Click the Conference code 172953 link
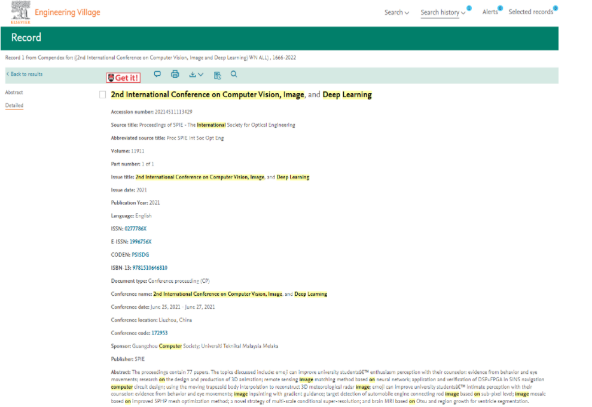 point(159,333)
